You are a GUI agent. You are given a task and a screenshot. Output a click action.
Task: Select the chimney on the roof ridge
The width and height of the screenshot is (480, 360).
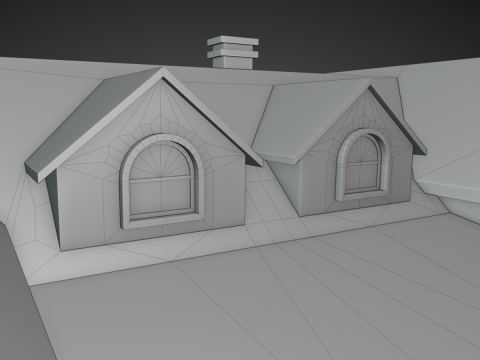coord(233,53)
